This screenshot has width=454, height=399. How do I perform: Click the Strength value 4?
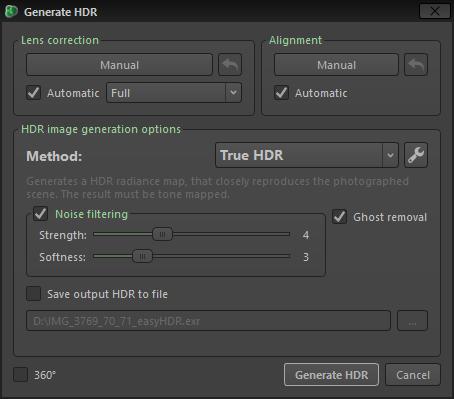coord(306,235)
